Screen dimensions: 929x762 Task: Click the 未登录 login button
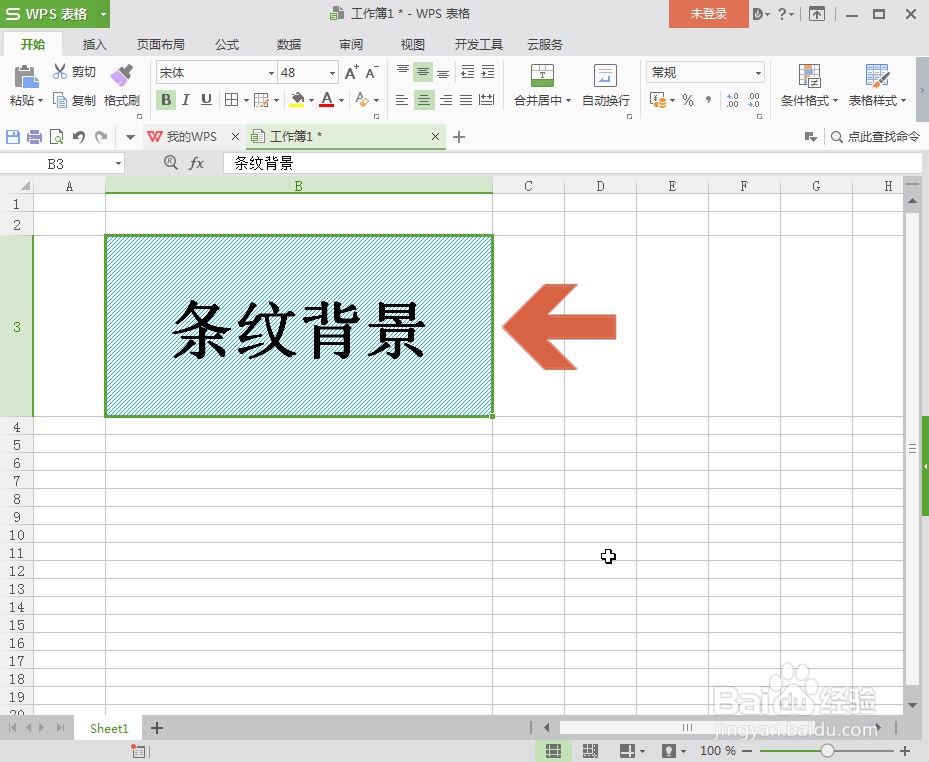click(x=708, y=14)
